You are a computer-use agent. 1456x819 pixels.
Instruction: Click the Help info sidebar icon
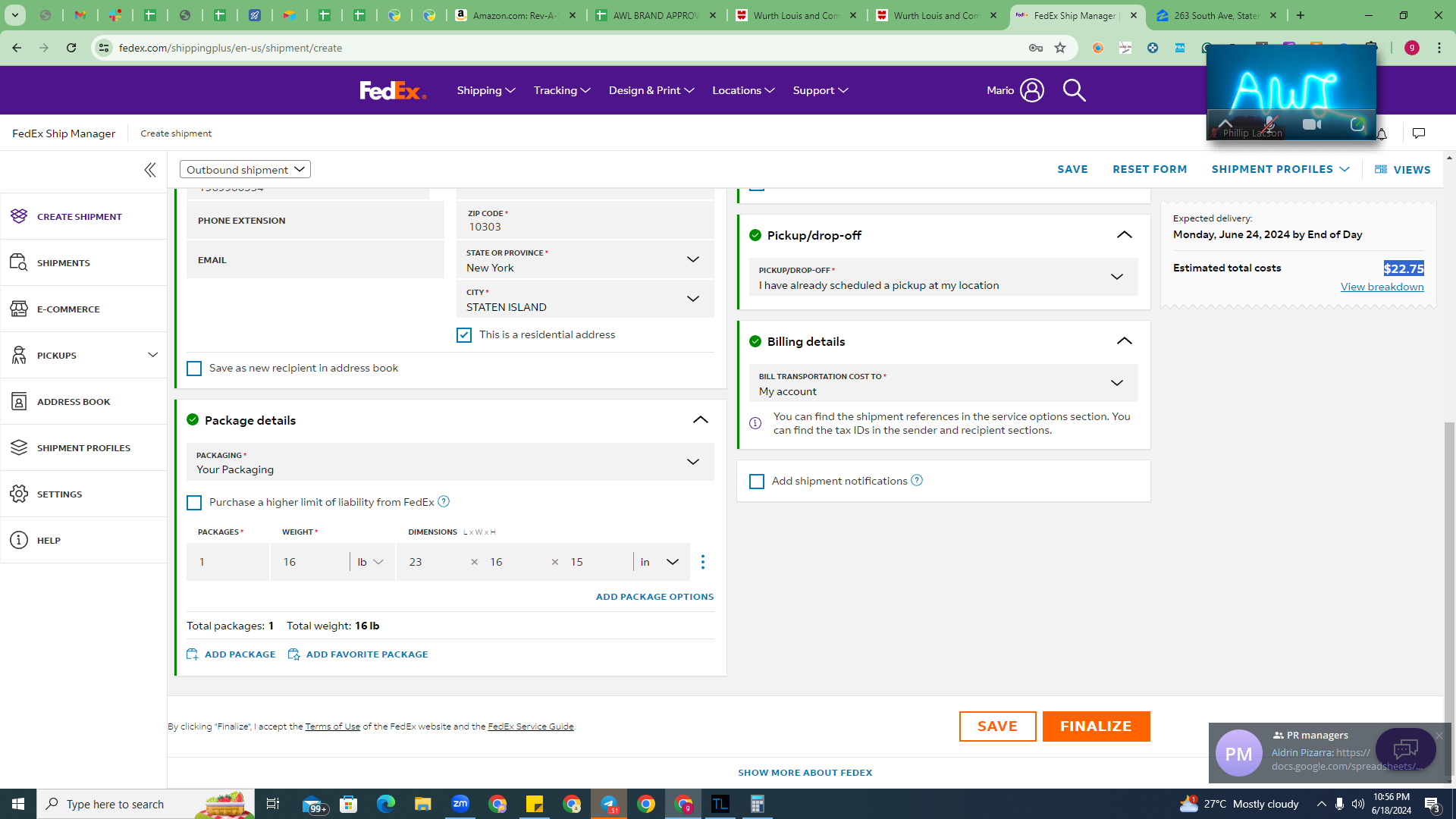19,540
